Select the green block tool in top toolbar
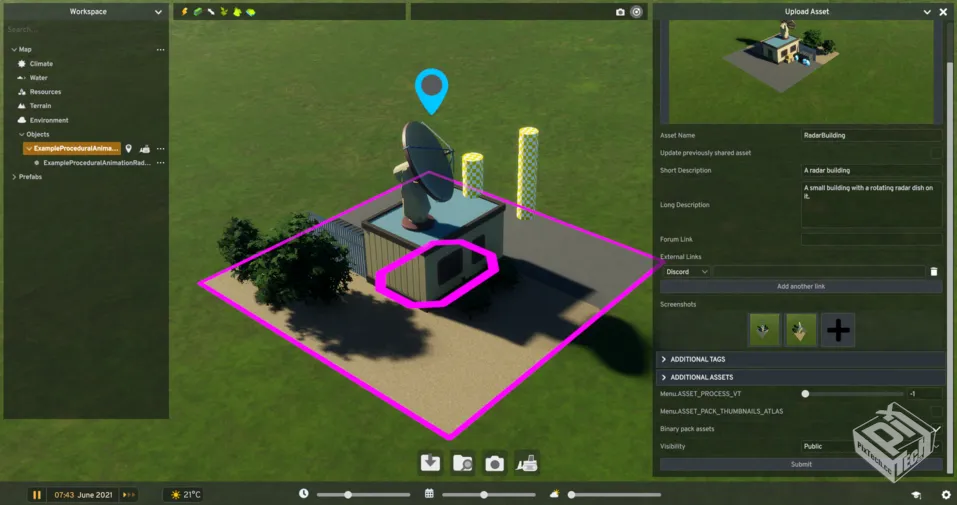Screen dimensions: 957x505 click(x=198, y=12)
